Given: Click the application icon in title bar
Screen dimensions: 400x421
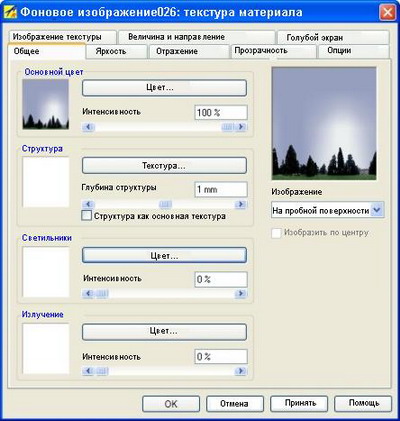Looking at the screenshot, I should pyautogui.click(x=10, y=13).
